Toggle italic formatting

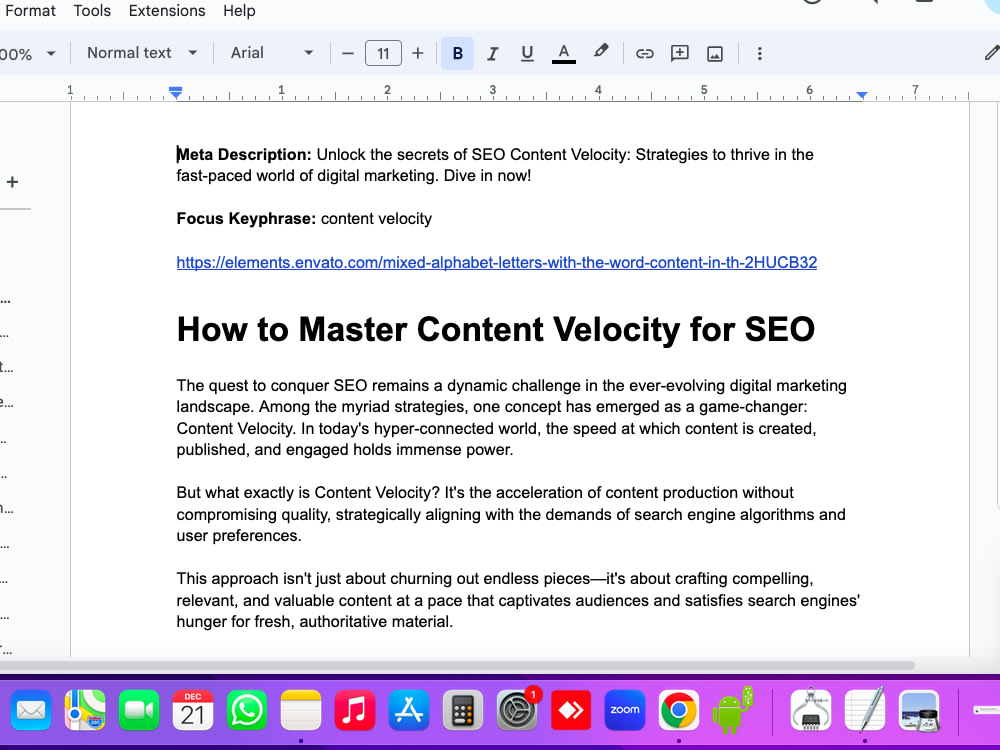(492, 54)
